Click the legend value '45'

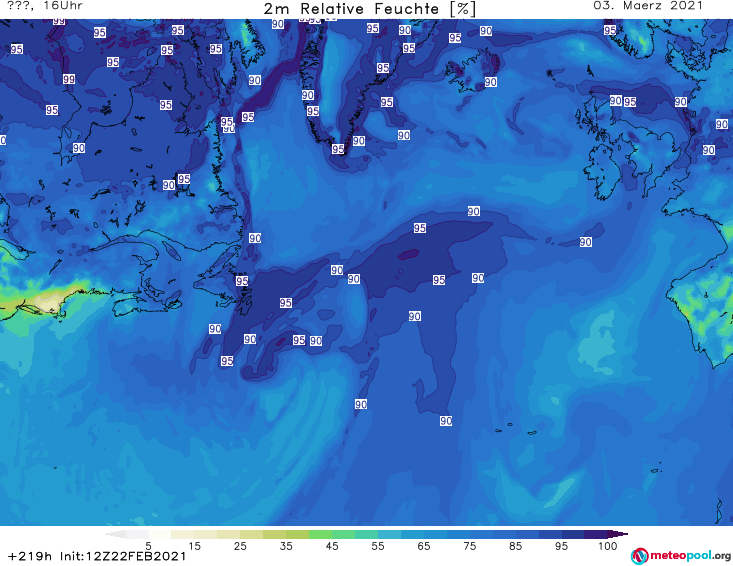pos(331,546)
